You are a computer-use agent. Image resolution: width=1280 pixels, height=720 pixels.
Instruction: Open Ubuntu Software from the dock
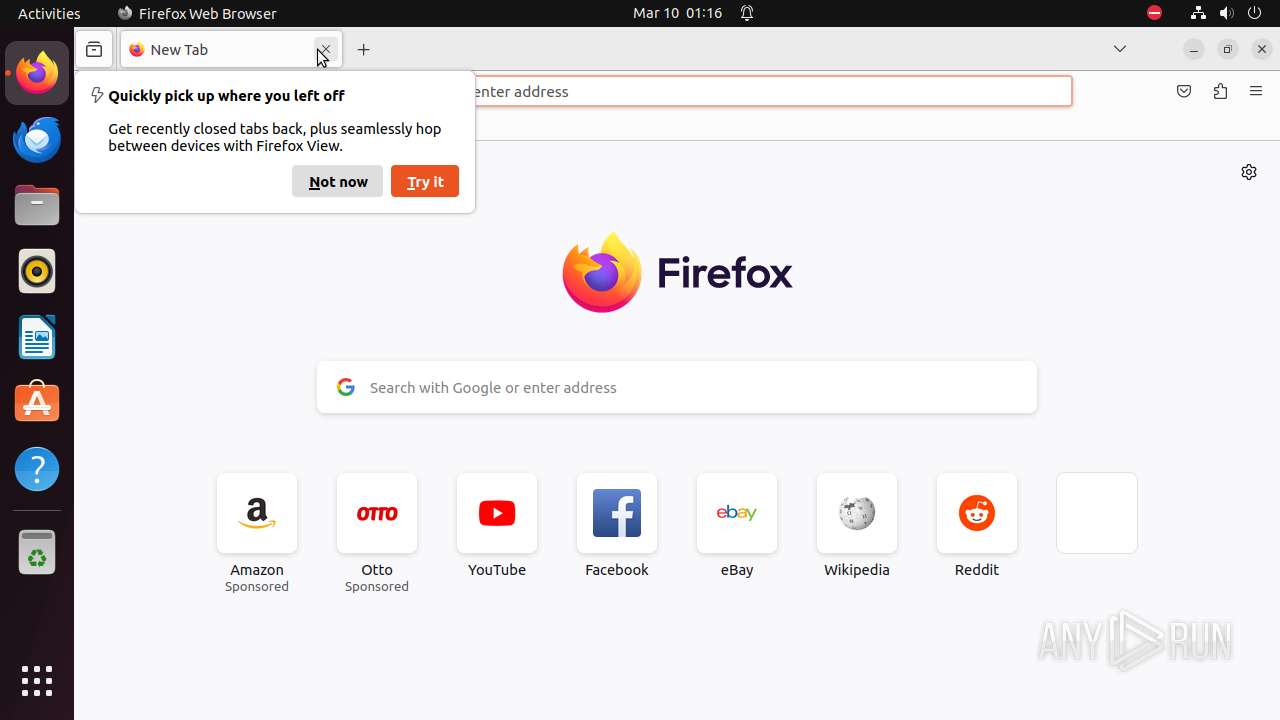click(37, 403)
